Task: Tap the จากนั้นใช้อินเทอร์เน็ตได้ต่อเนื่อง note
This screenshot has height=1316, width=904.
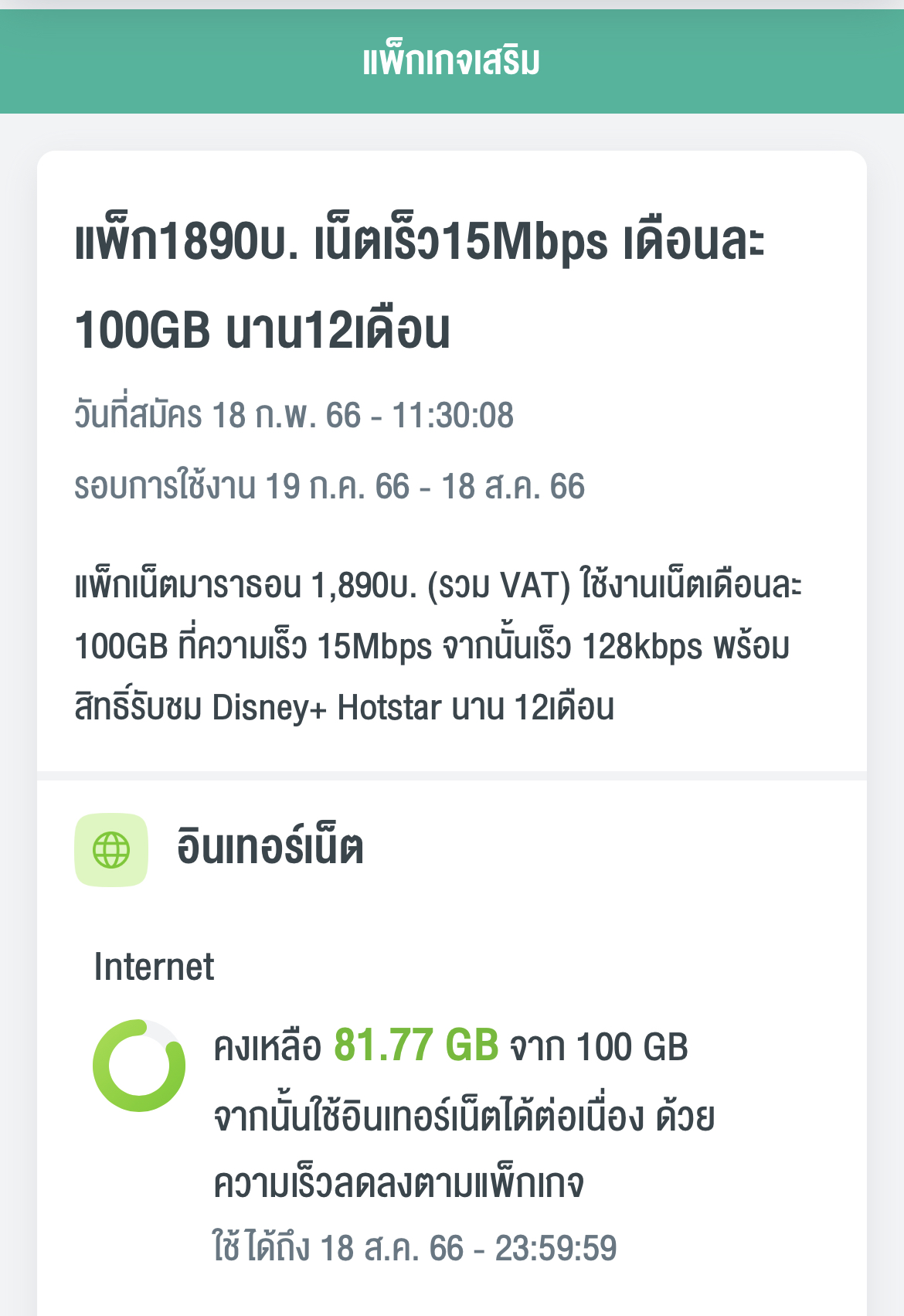Action: (429, 1117)
